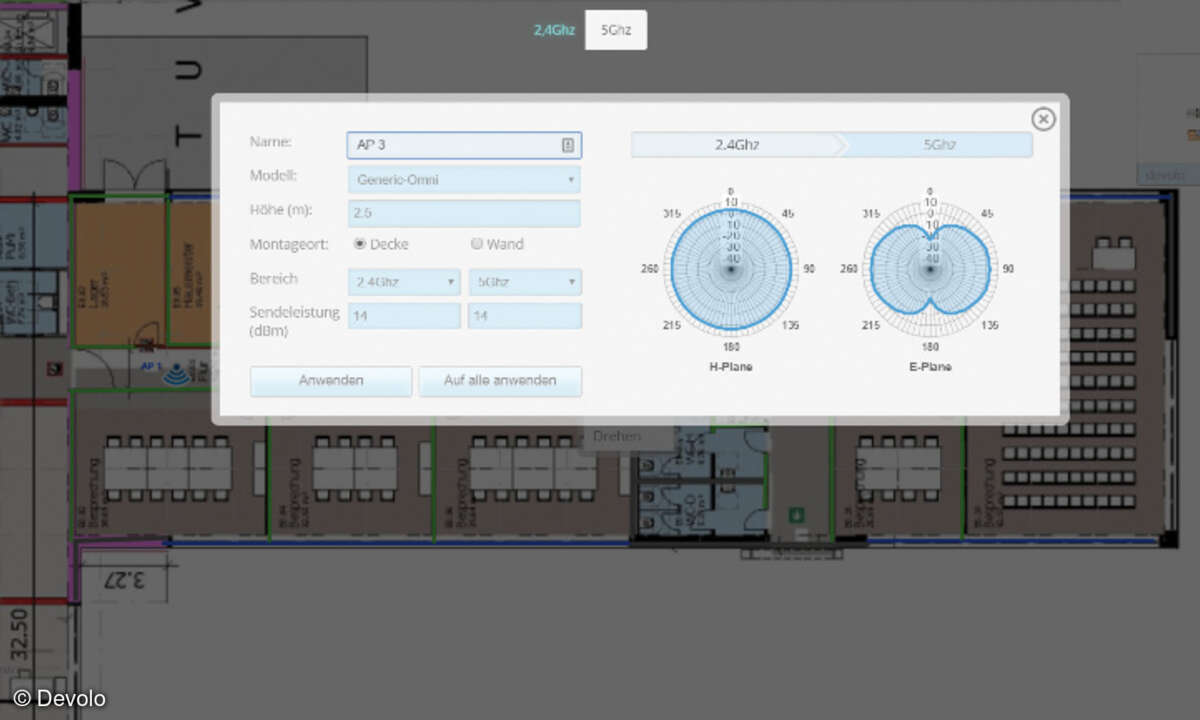Select the 5Ghz tab above the floor plan
The height and width of the screenshot is (720, 1200).
[x=616, y=30]
